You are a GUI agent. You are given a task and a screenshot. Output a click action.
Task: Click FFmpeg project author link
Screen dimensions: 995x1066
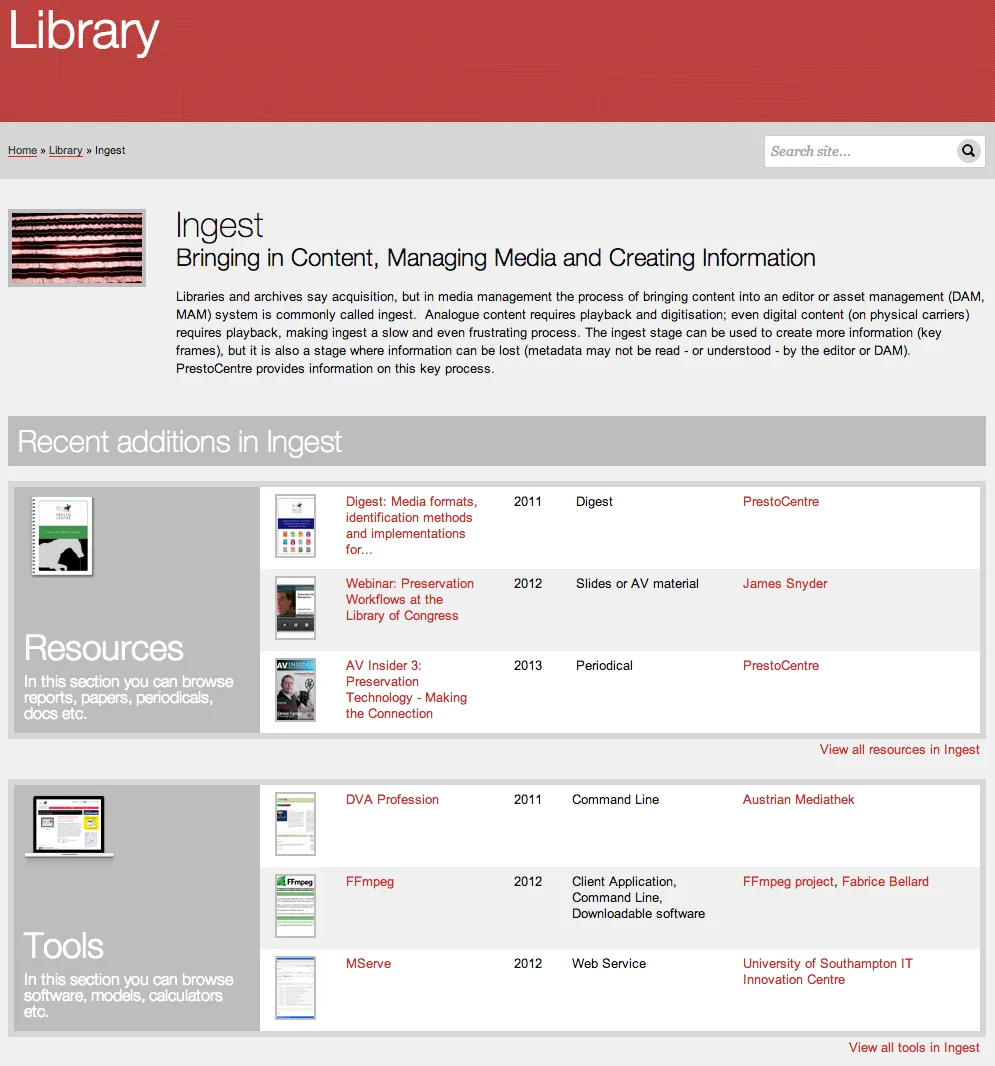pyautogui.click(x=788, y=882)
